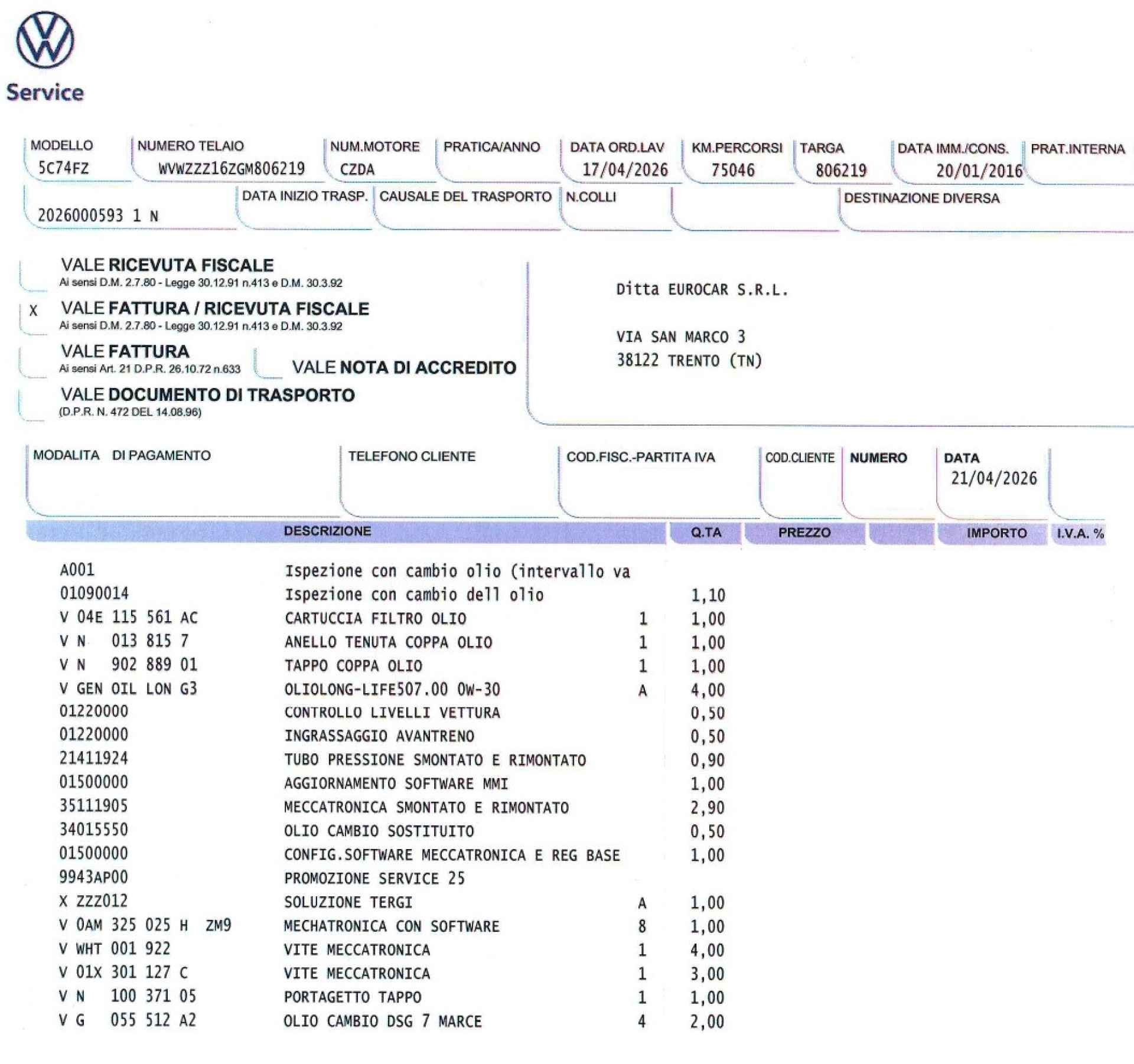The height and width of the screenshot is (1064, 1134).
Task: Click the Volkswagen logo icon
Action: 45,41
